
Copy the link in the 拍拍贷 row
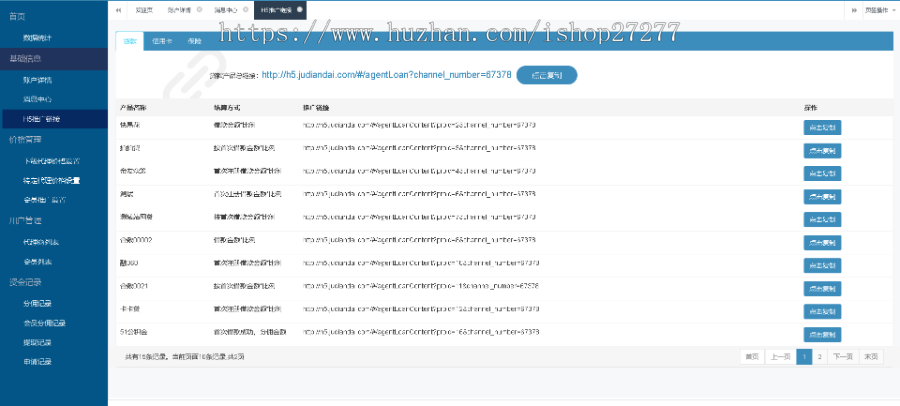(x=822, y=150)
